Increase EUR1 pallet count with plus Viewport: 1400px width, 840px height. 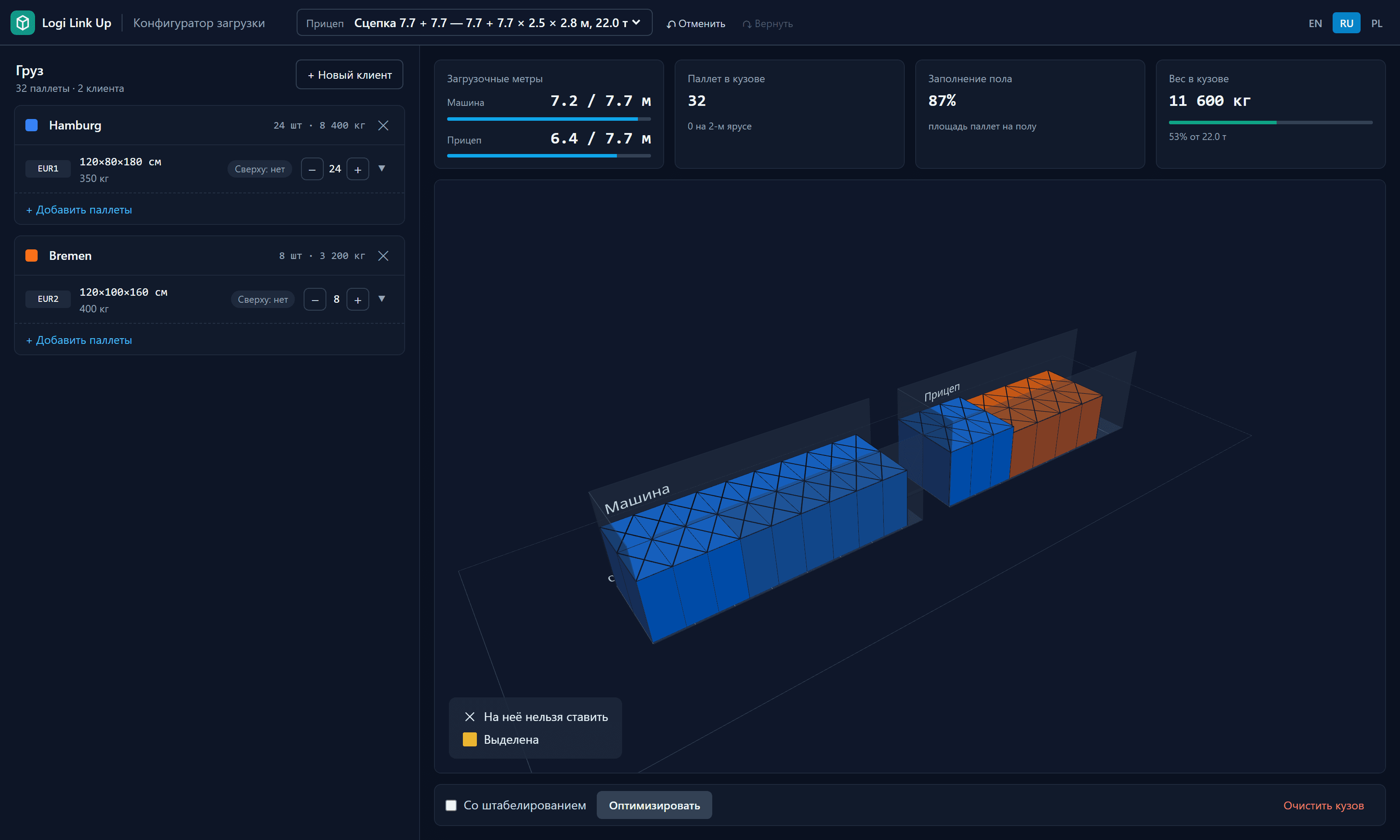pos(357,169)
